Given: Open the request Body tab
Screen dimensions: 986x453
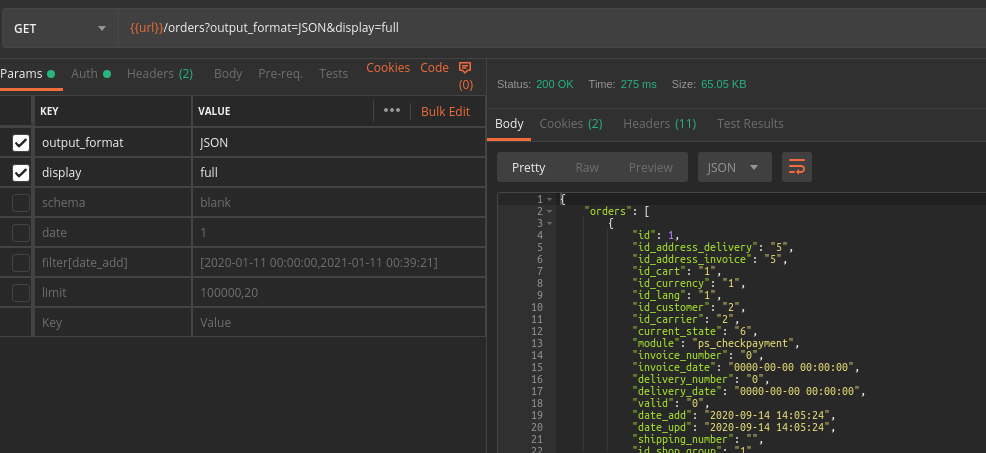Looking at the screenshot, I should pos(228,74).
